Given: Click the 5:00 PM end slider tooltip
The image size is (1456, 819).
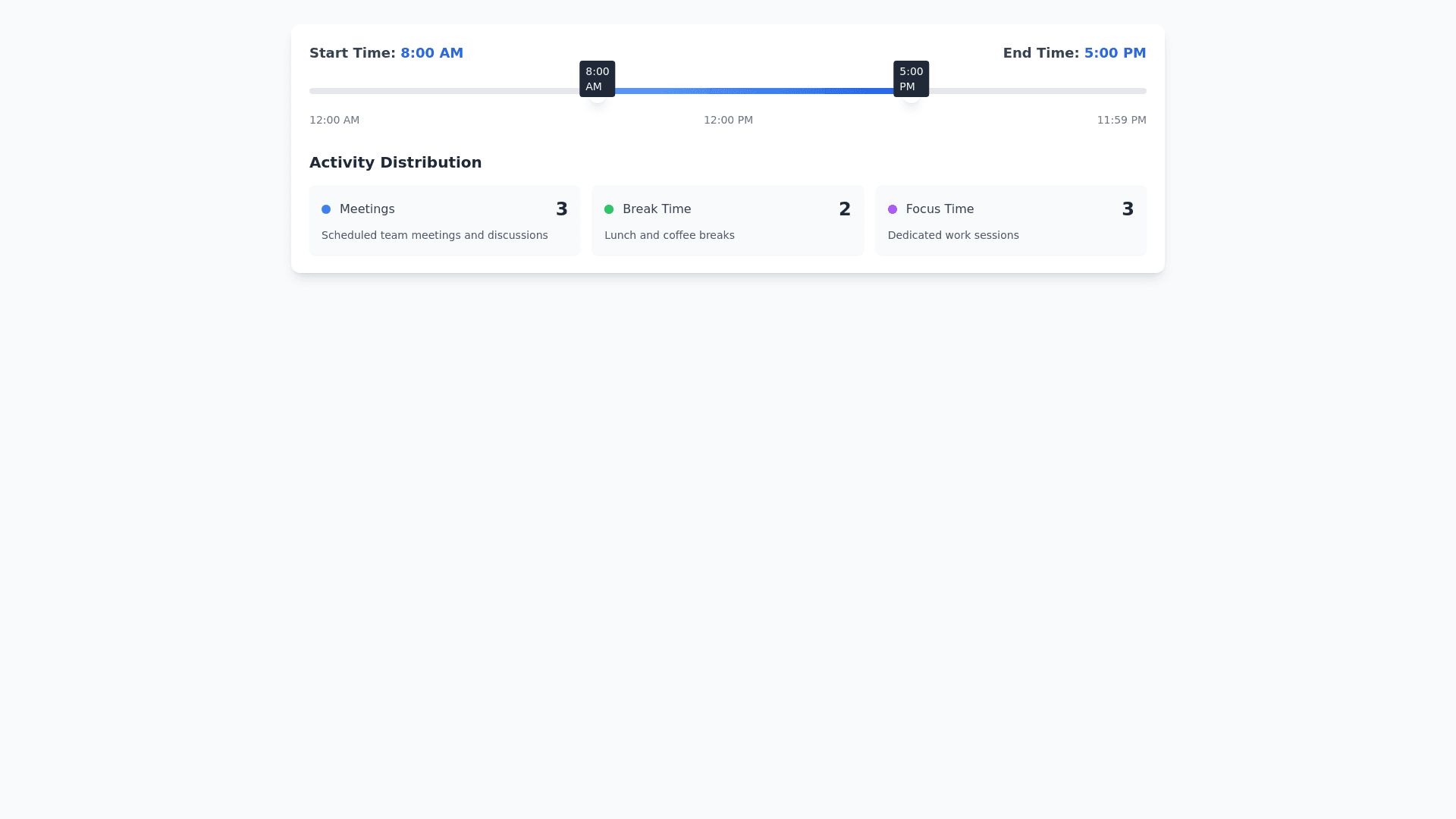Looking at the screenshot, I should pos(911,79).
